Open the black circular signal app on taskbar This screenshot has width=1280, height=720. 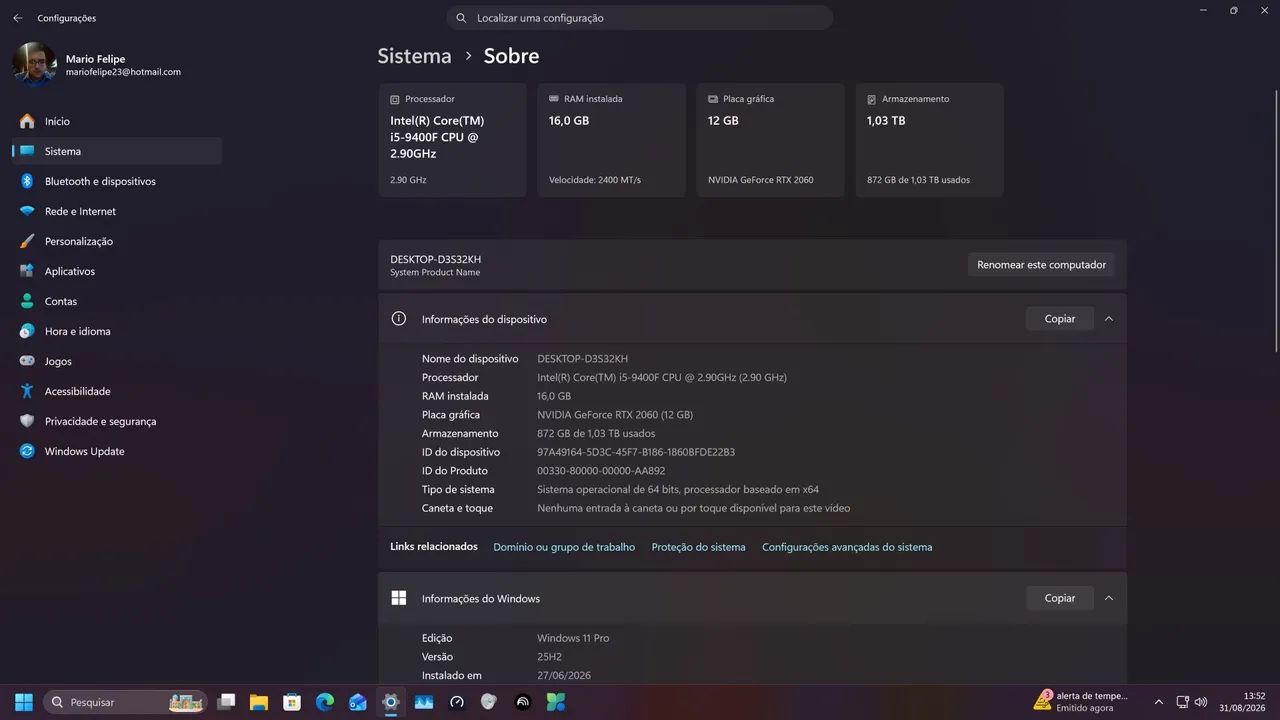click(522, 702)
